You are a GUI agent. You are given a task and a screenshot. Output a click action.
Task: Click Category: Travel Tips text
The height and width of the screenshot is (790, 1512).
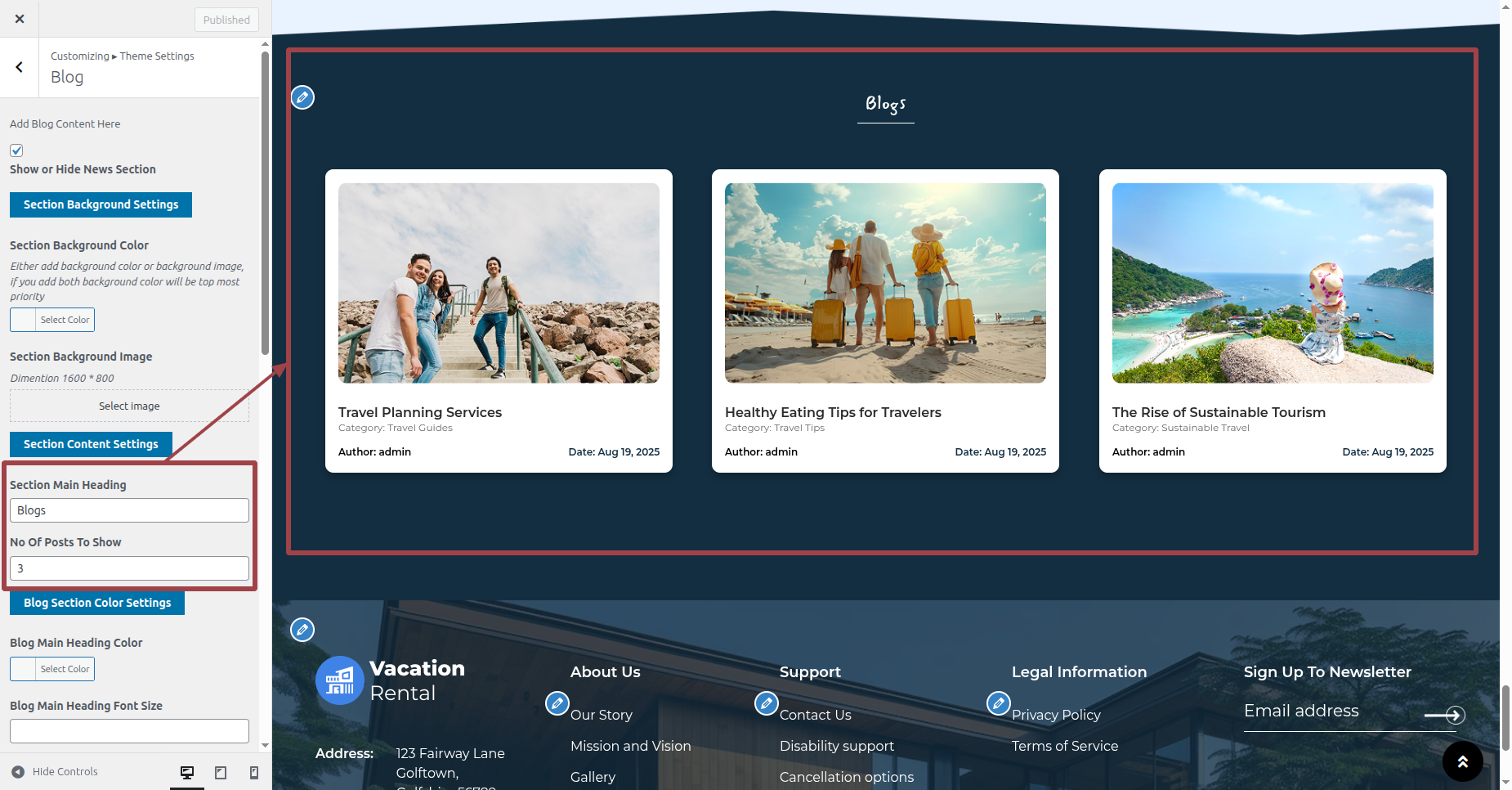(x=775, y=428)
